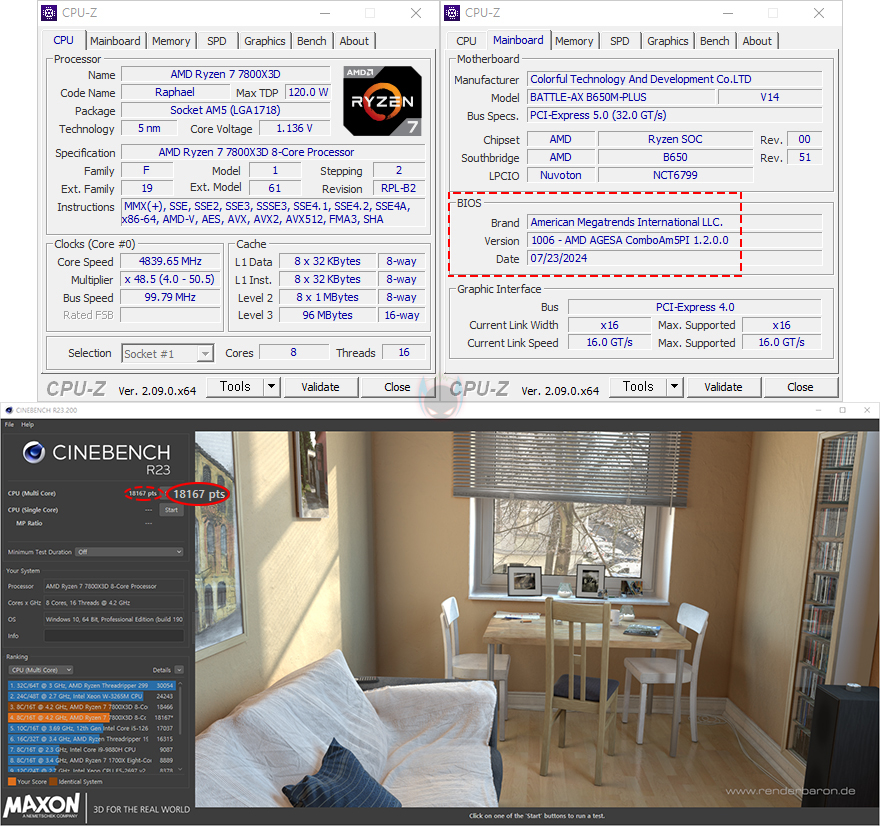Open the Socket #1 selection dropdown
Viewport: 880px width, 826px height.
(167, 354)
